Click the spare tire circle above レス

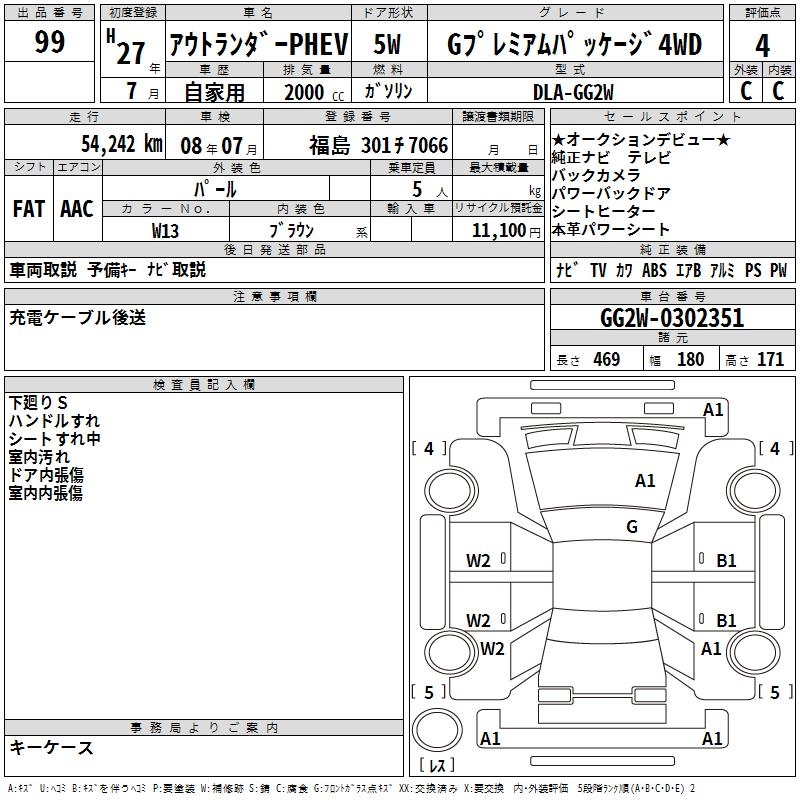pyautogui.click(x=437, y=729)
